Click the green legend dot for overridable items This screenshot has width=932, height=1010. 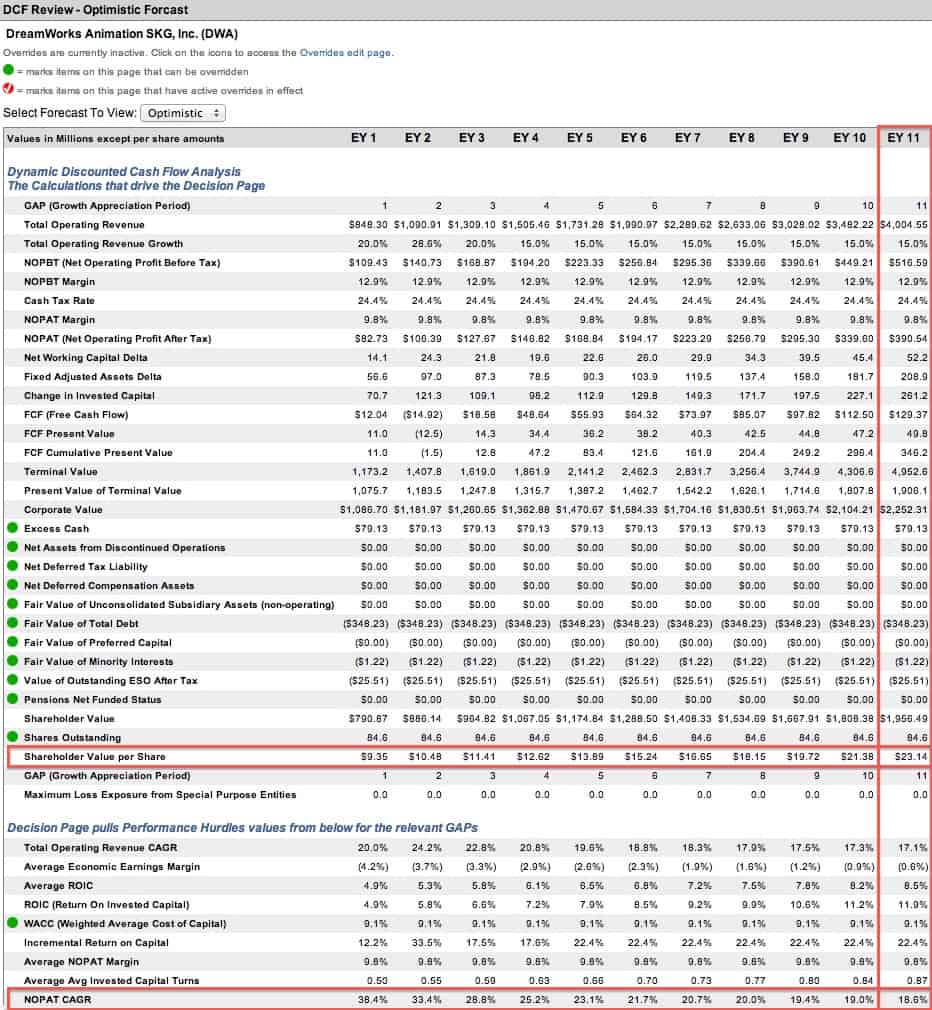[8, 70]
